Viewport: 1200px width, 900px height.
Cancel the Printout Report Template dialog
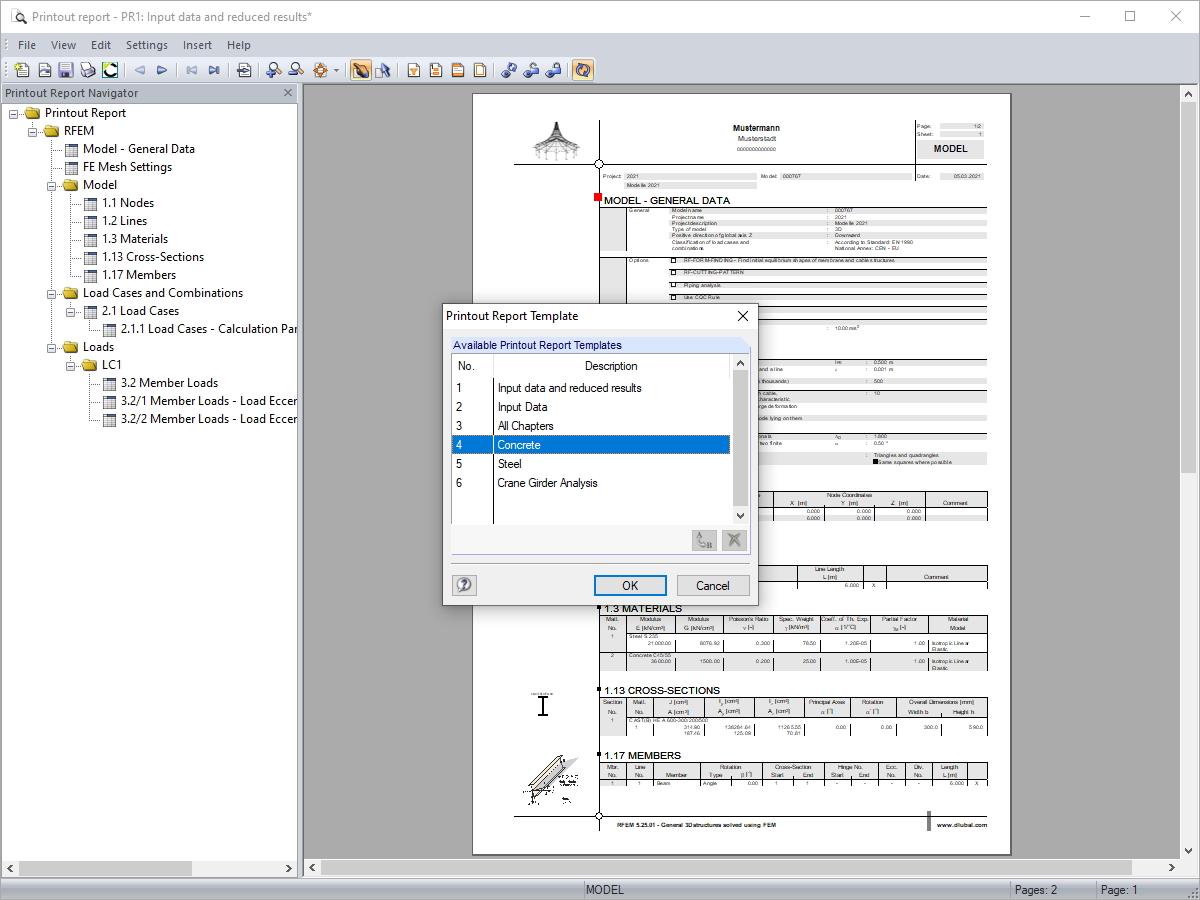[x=713, y=586]
